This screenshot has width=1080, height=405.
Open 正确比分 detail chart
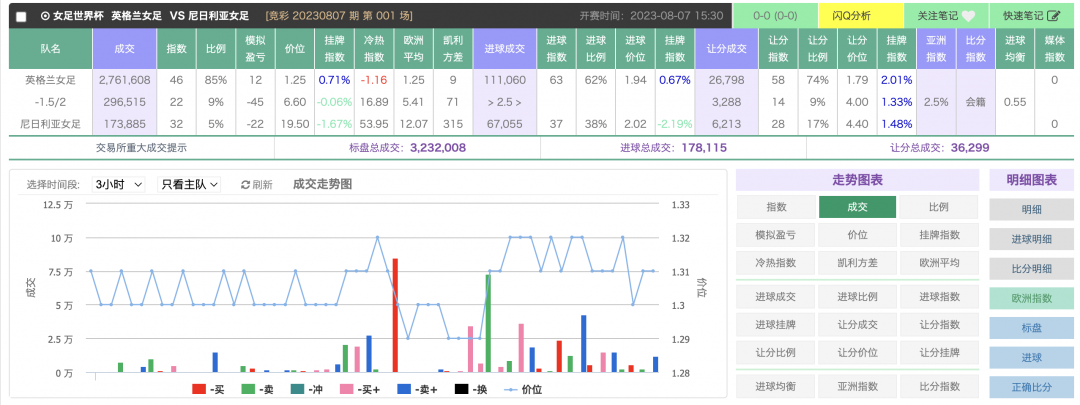[x=1032, y=387]
